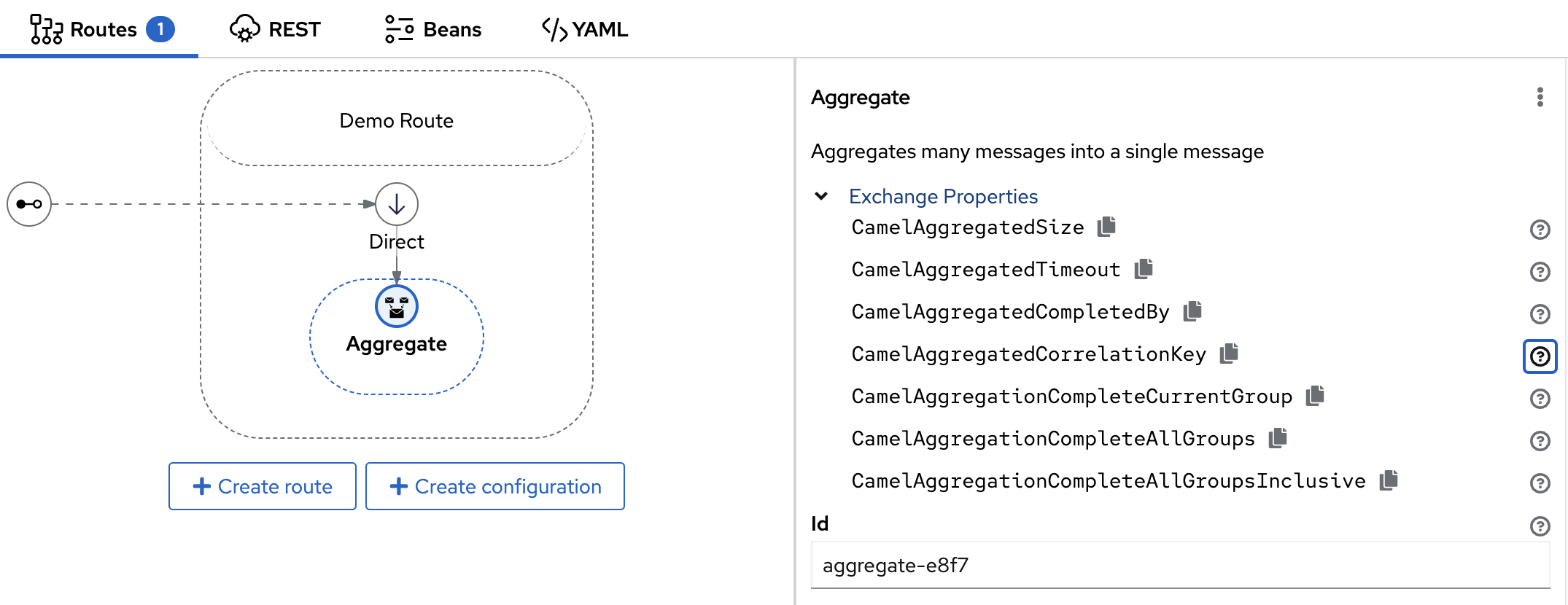
Task: Show help for the Id field
Action: 1540,526
